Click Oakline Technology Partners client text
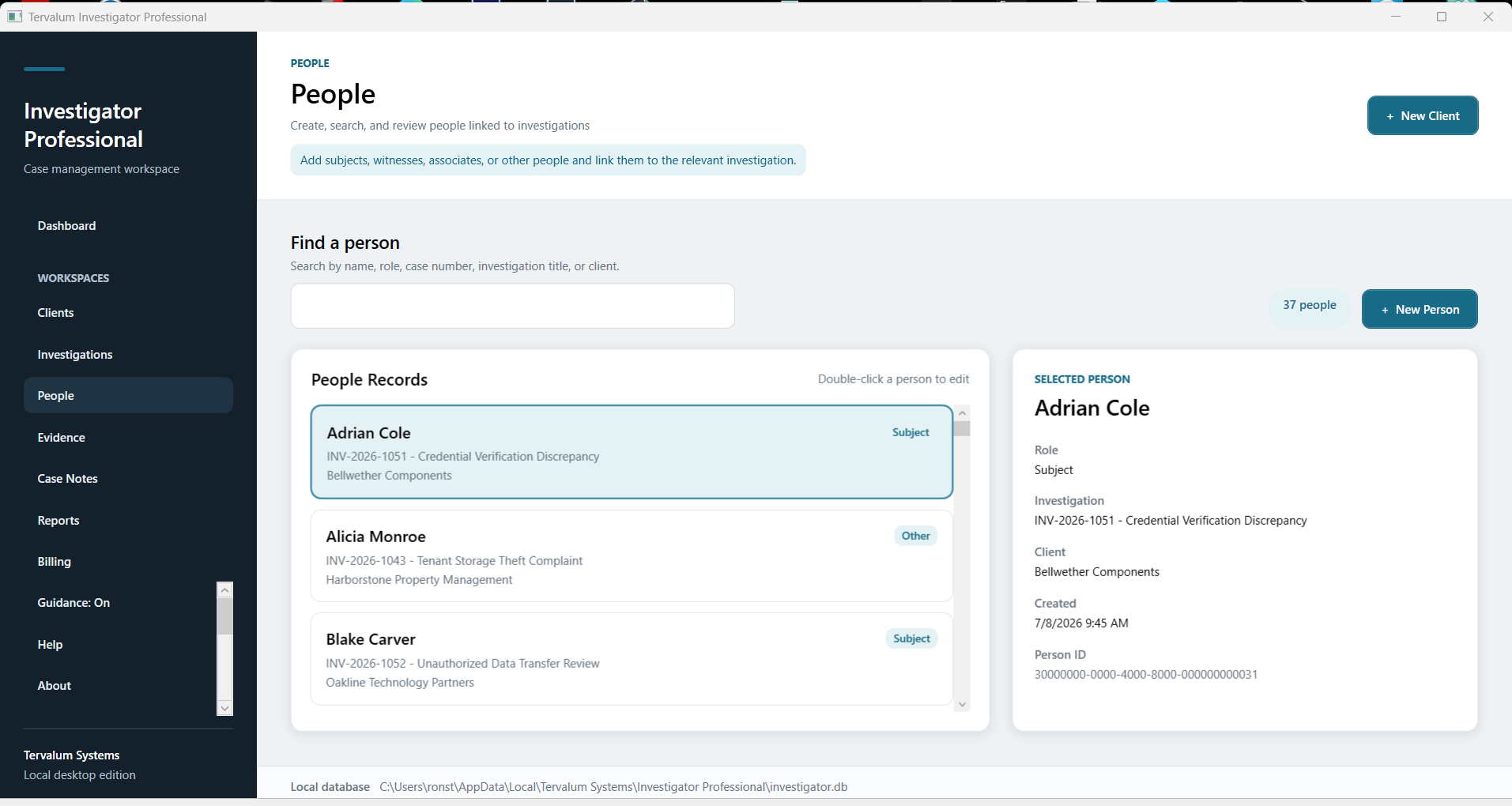The image size is (1512, 806). pos(400,683)
